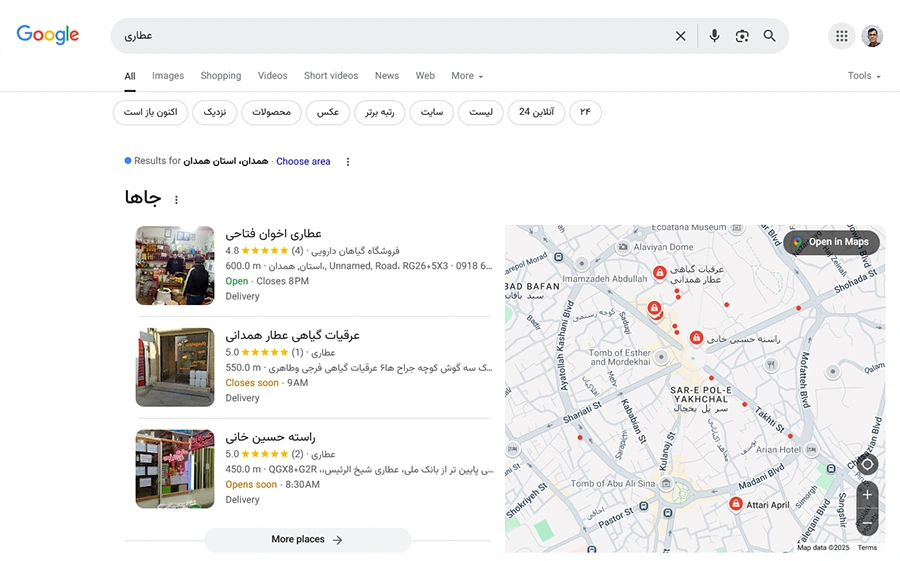Open location options three-dot menu
Viewport: 900px width, 561px height.
[347, 162]
